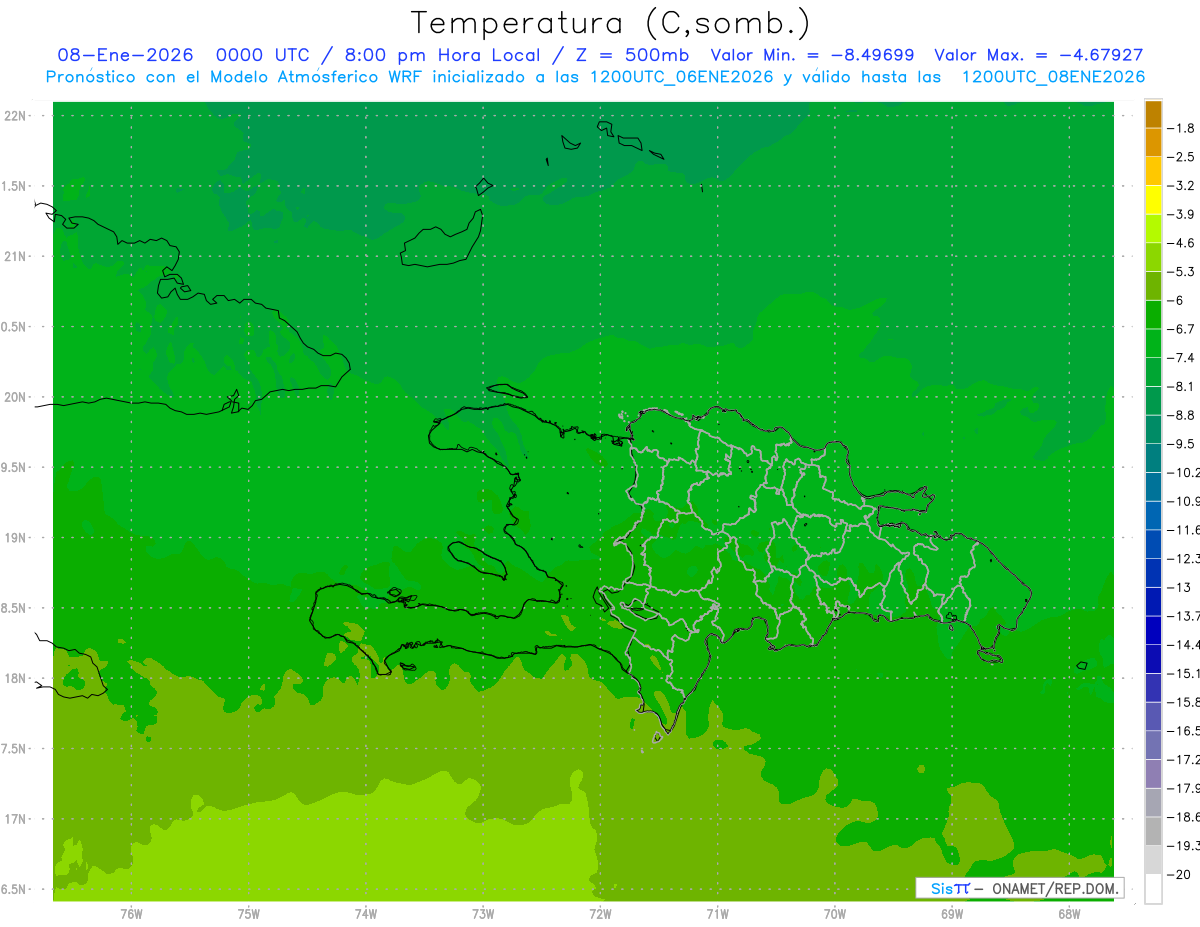Pick the legend swatch between -3.9 and -4.6
1200x927 pixels.
(x=1153, y=228)
